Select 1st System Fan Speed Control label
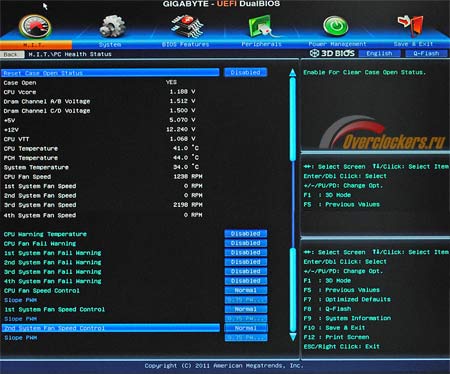 (54, 310)
